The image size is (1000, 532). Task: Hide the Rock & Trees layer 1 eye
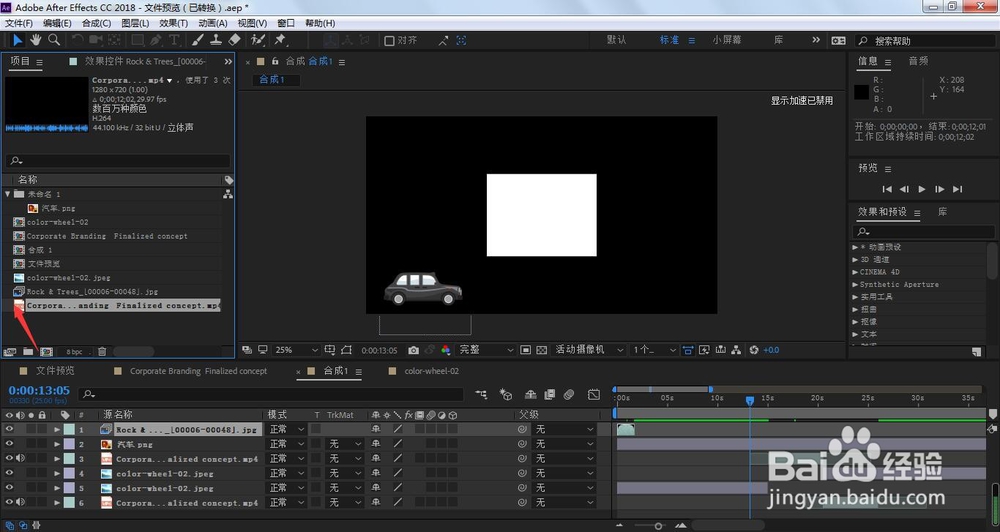point(9,429)
